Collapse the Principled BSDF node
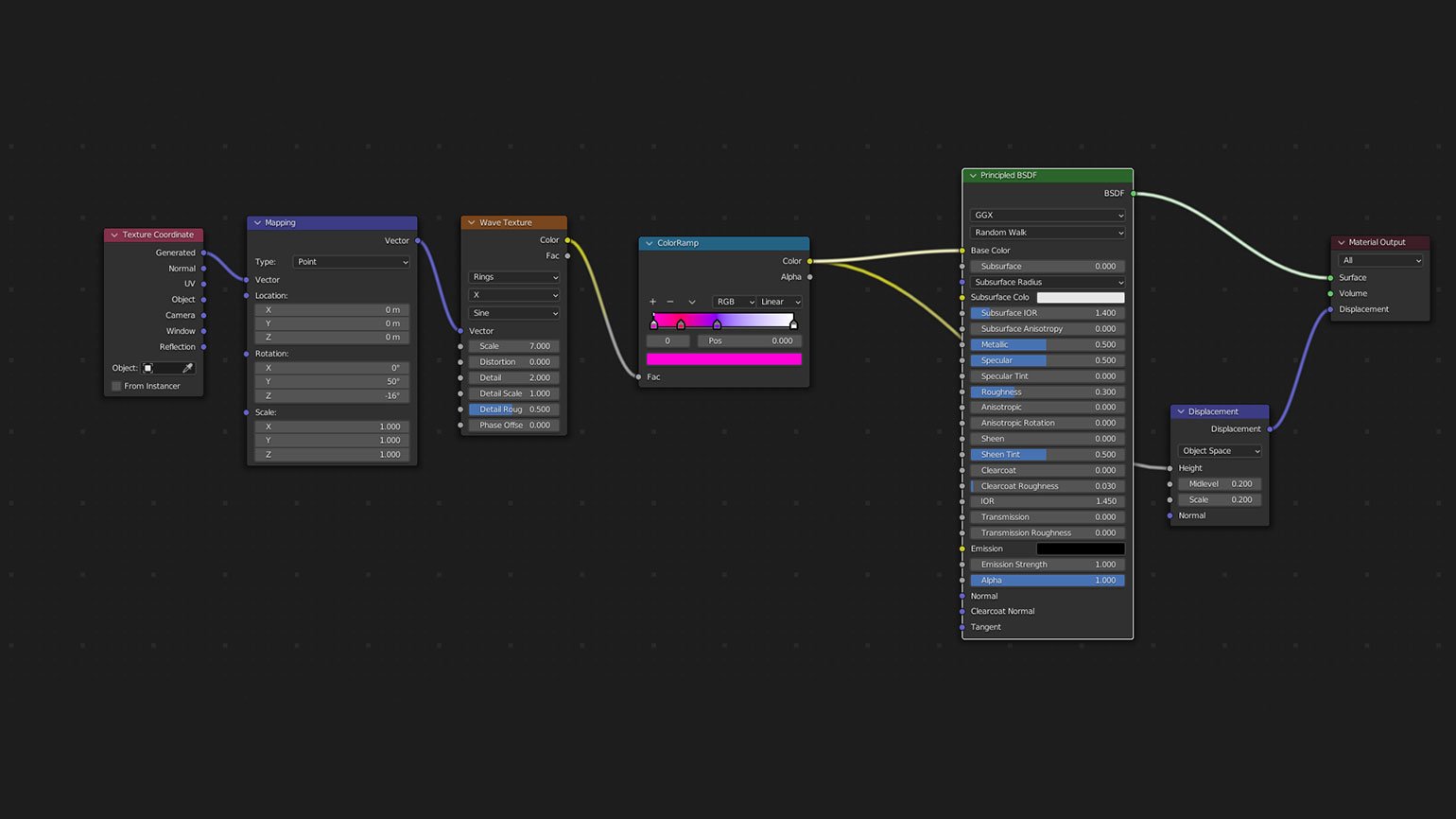This screenshot has width=1456, height=819. [973, 175]
